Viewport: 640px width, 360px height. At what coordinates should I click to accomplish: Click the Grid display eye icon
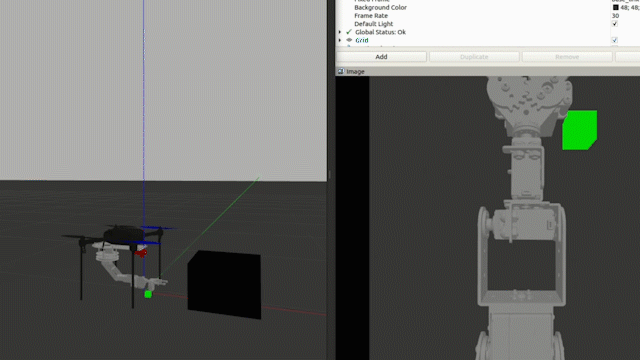(x=349, y=40)
